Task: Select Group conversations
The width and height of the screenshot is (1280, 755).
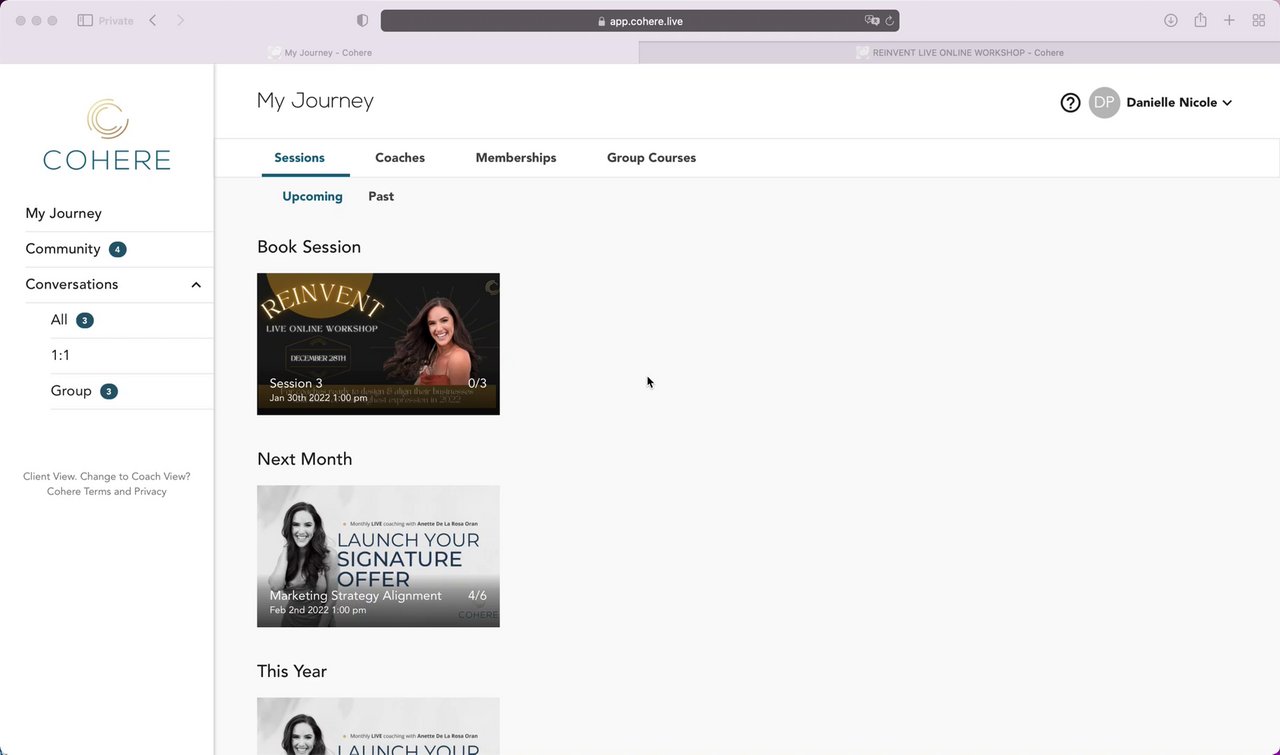Action: click(x=71, y=391)
